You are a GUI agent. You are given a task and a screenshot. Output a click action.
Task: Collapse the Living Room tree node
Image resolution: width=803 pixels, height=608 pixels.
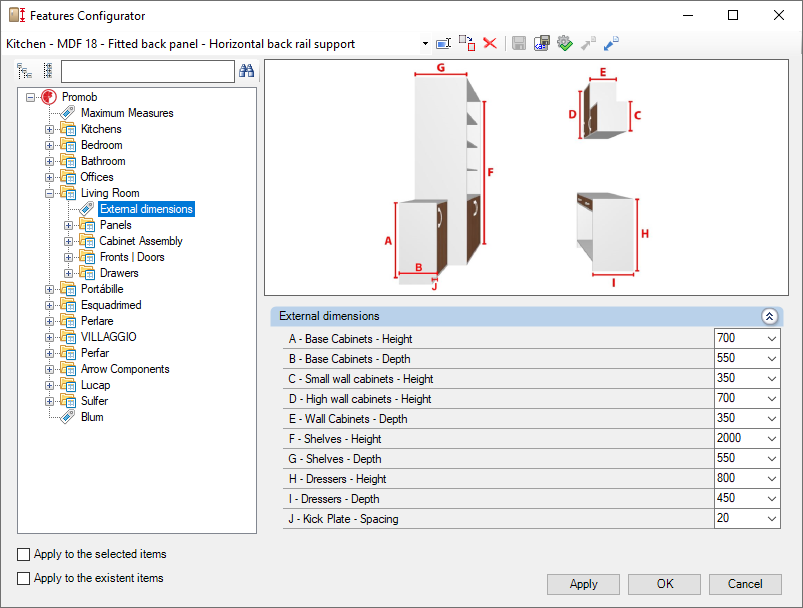click(x=49, y=193)
